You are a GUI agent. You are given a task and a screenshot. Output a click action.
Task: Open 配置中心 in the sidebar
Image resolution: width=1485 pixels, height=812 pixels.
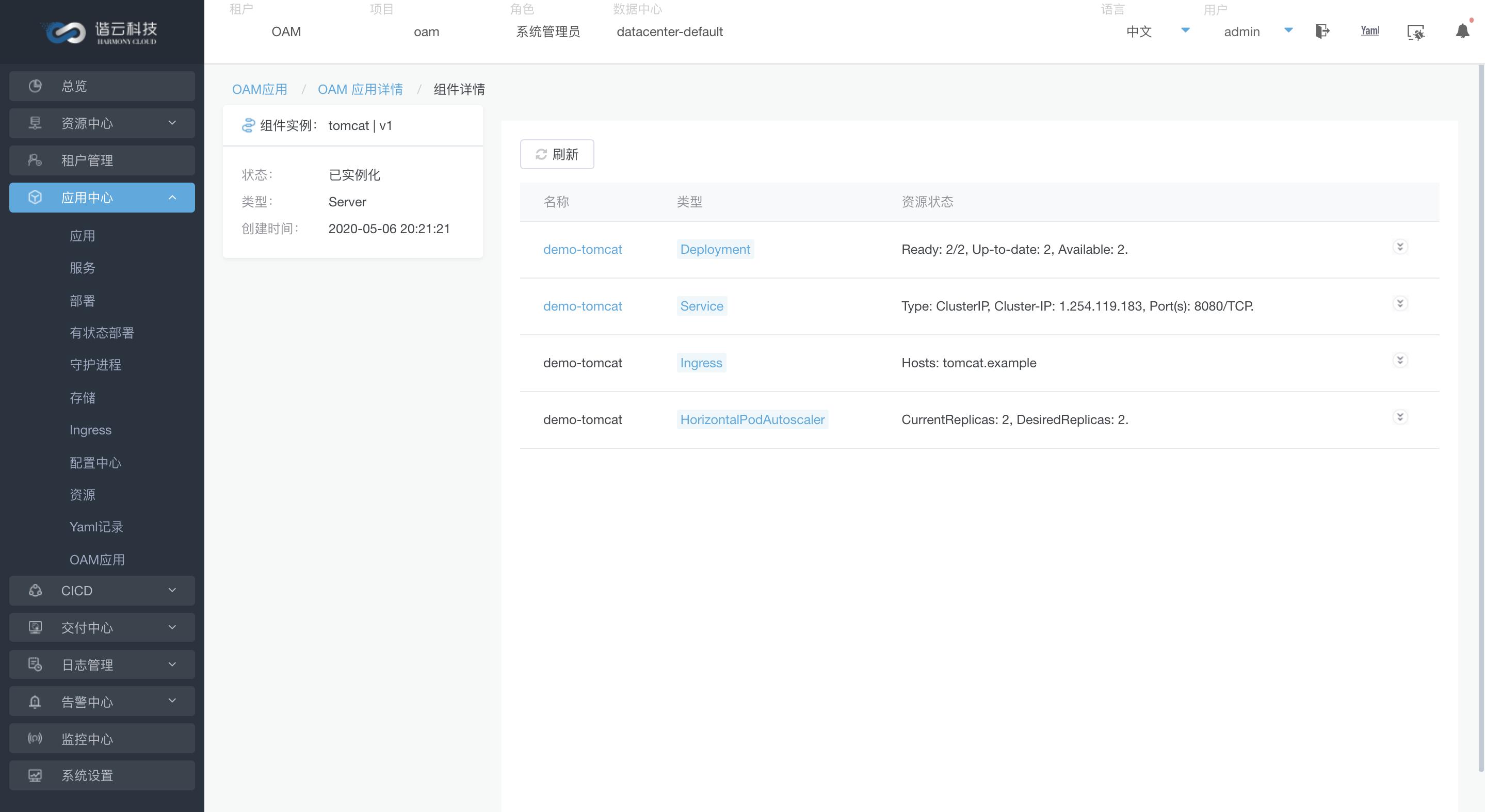click(95, 463)
